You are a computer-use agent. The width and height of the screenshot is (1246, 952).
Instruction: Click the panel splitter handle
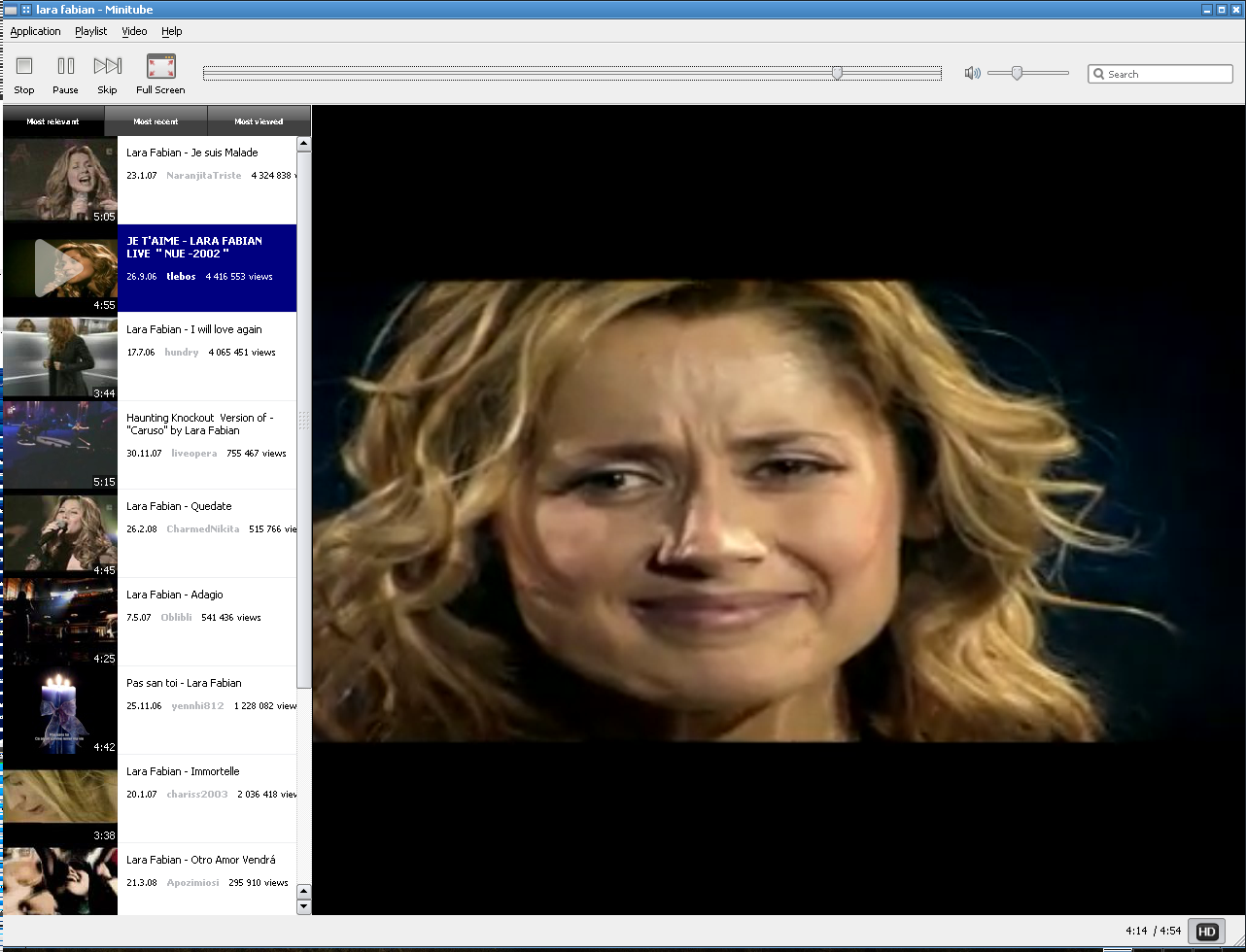tap(304, 420)
